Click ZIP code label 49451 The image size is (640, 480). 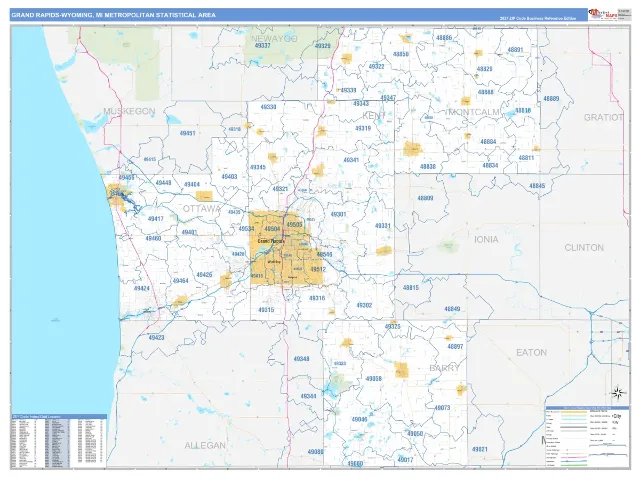187,133
